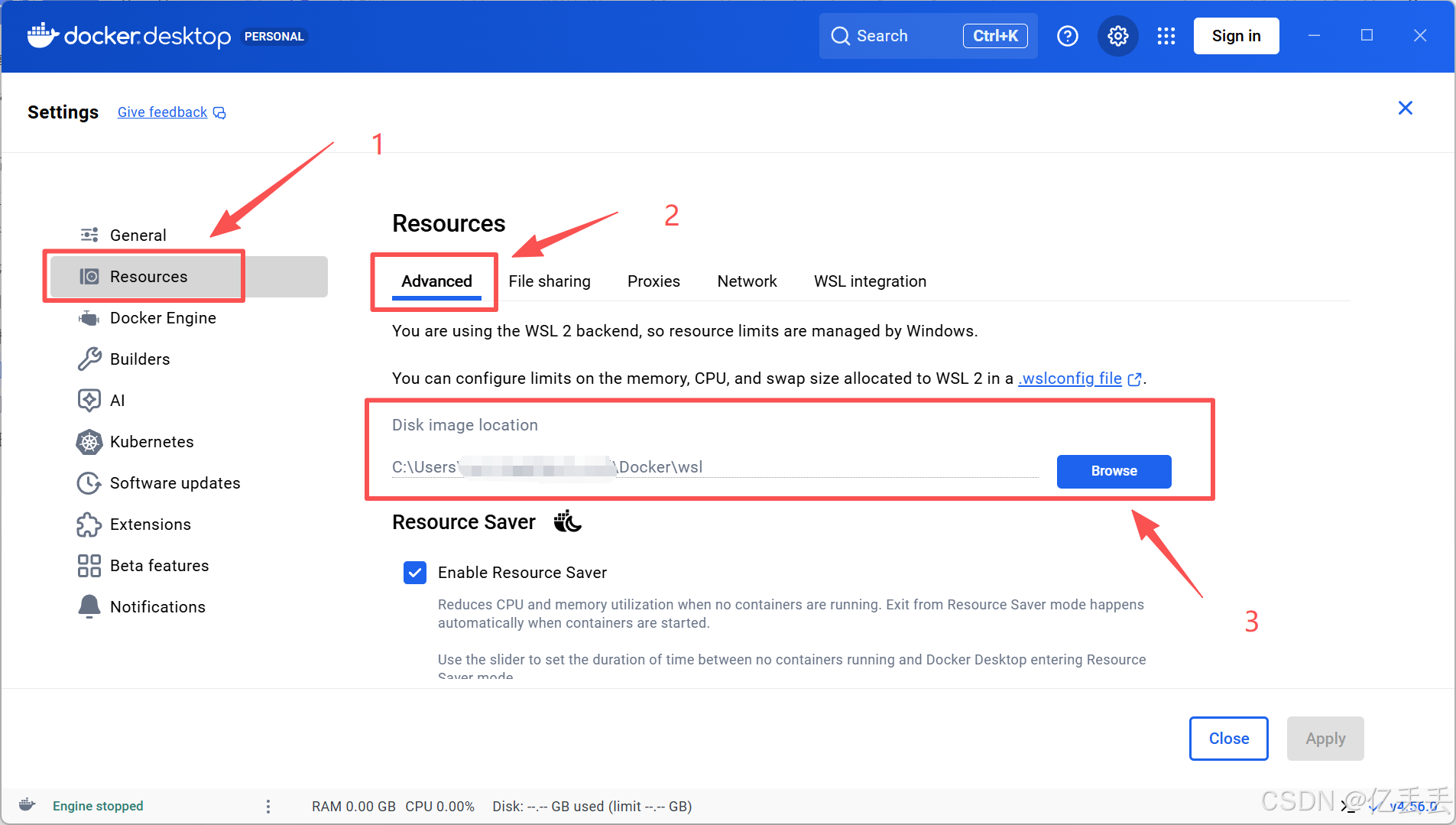
Task: Switch to the File sharing tab
Action: [550, 281]
